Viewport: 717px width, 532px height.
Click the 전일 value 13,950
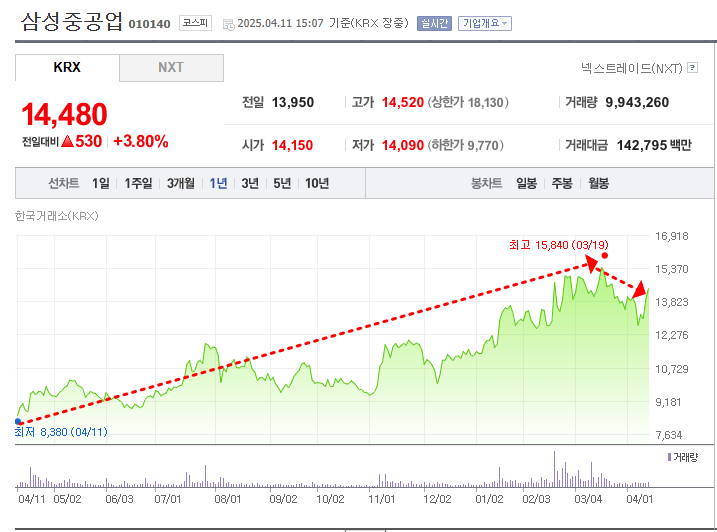pyautogui.click(x=293, y=102)
